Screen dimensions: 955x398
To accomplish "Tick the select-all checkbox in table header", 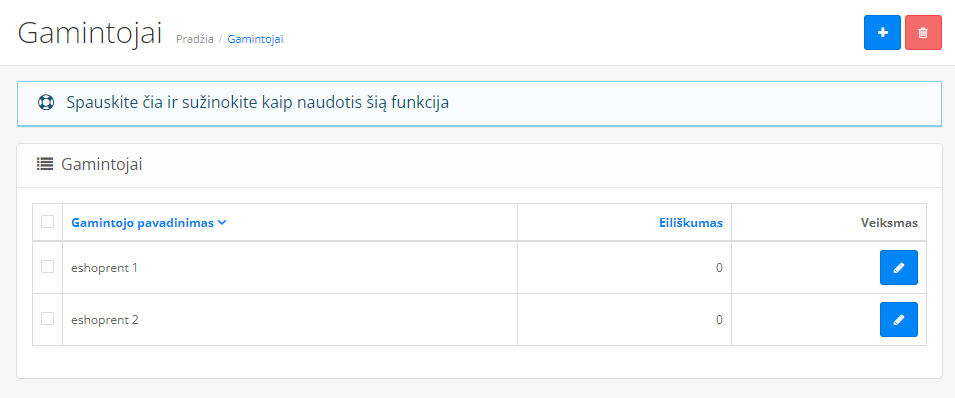I will tap(48, 222).
